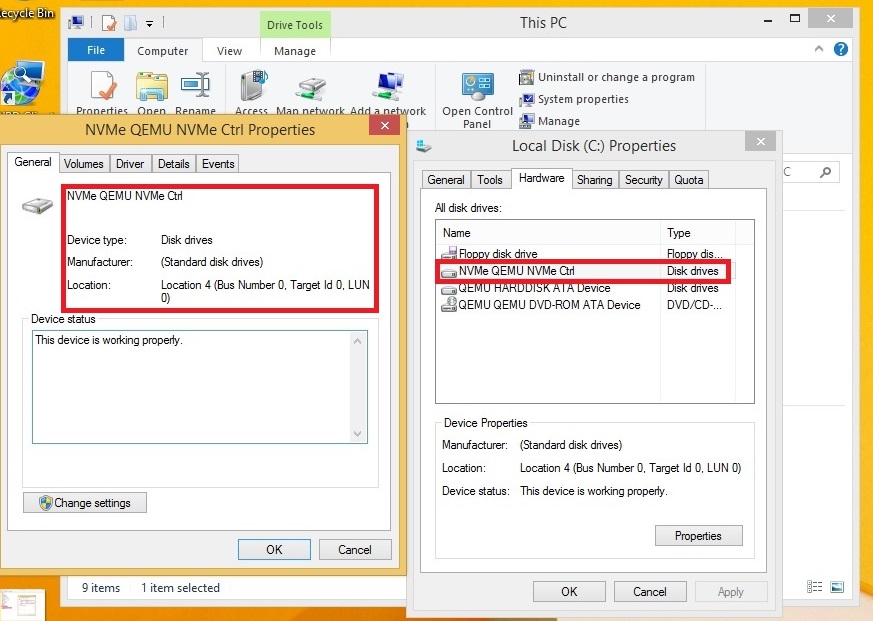Viewport: 873px width, 621px height.
Task: Select NVMe QEMU NVMe Ctrl drive row
Action: tap(585, 271)
